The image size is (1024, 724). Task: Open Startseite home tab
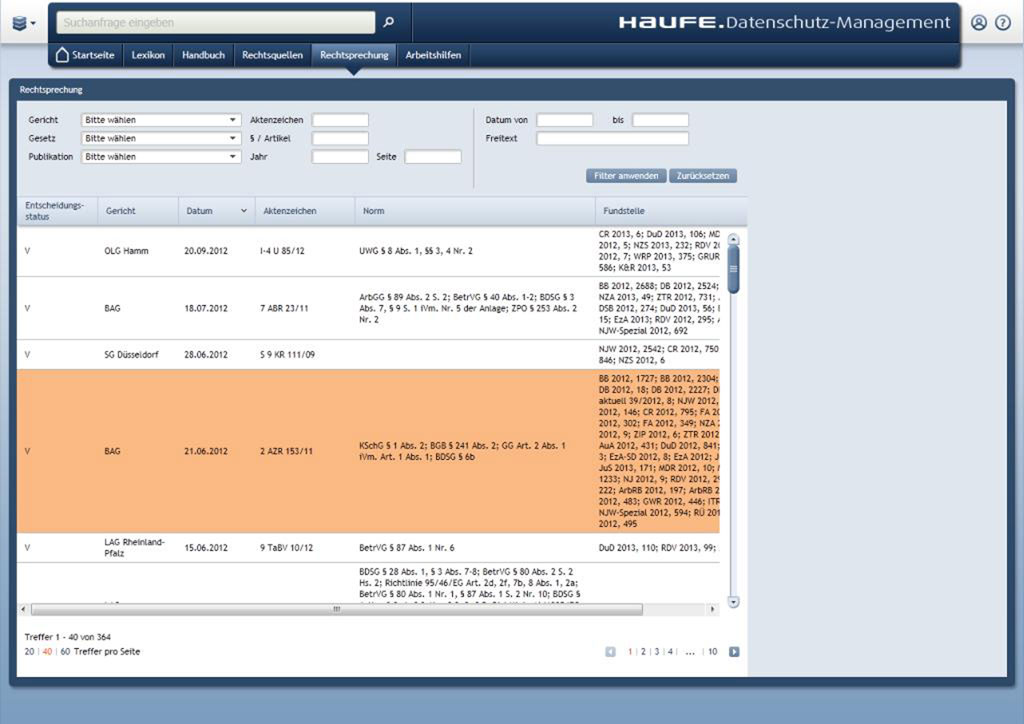[86, 55]
